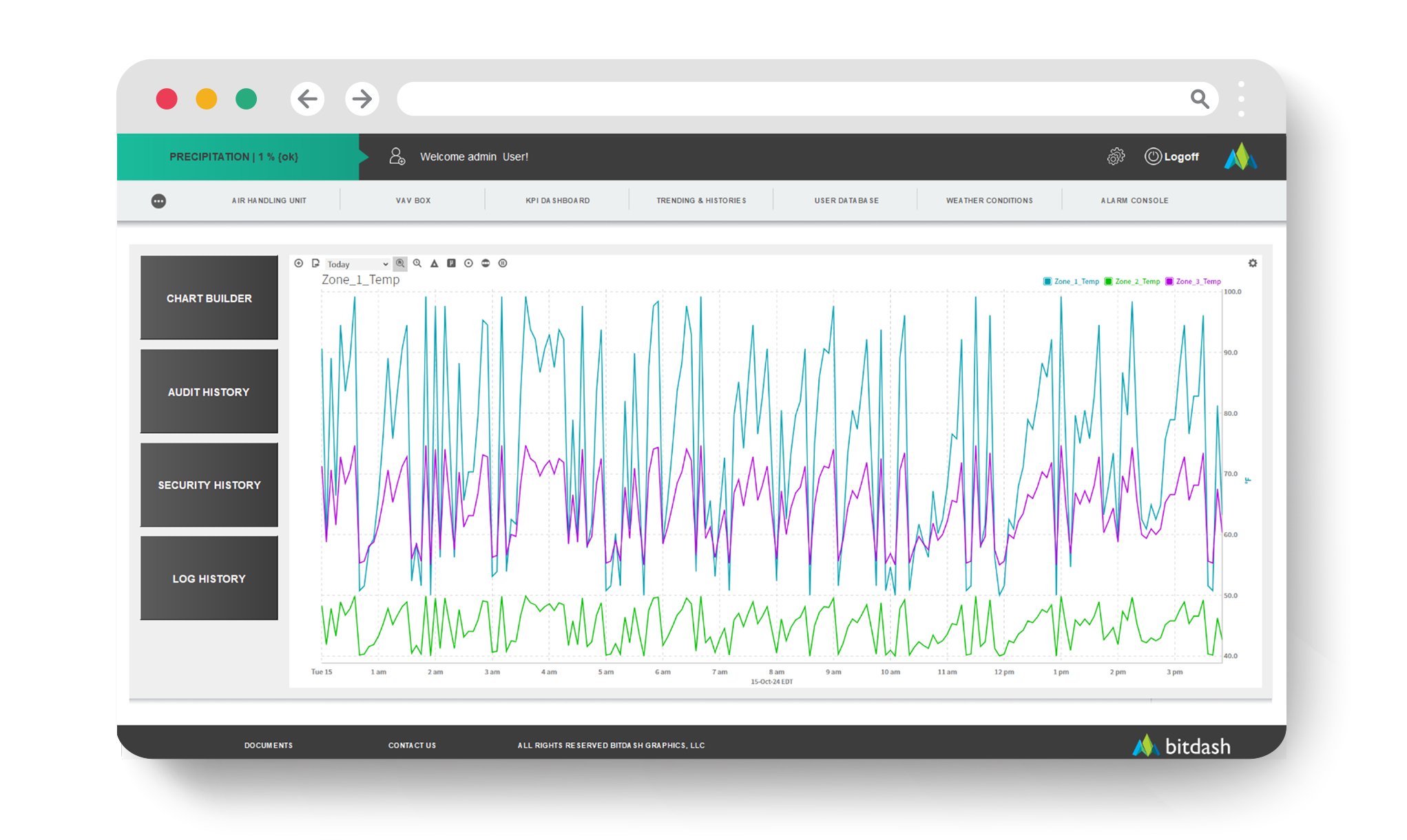The width and height of the screenshot is (1407, 840).
Task: Expand the Today time range dropdown
Action: tap(357, 264)
